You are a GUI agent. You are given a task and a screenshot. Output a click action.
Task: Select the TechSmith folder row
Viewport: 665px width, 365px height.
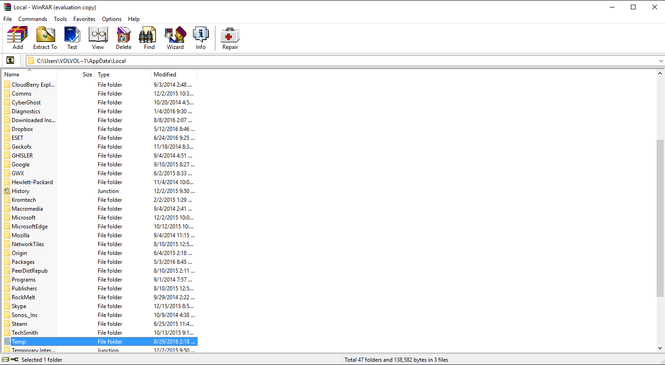coord(100,333)
